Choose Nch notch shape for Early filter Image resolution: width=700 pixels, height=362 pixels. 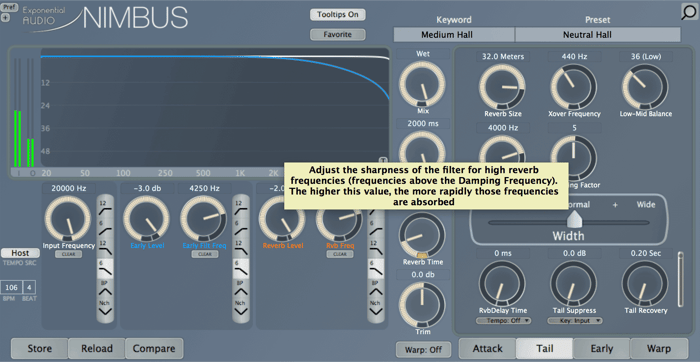[x=241, y=309]
